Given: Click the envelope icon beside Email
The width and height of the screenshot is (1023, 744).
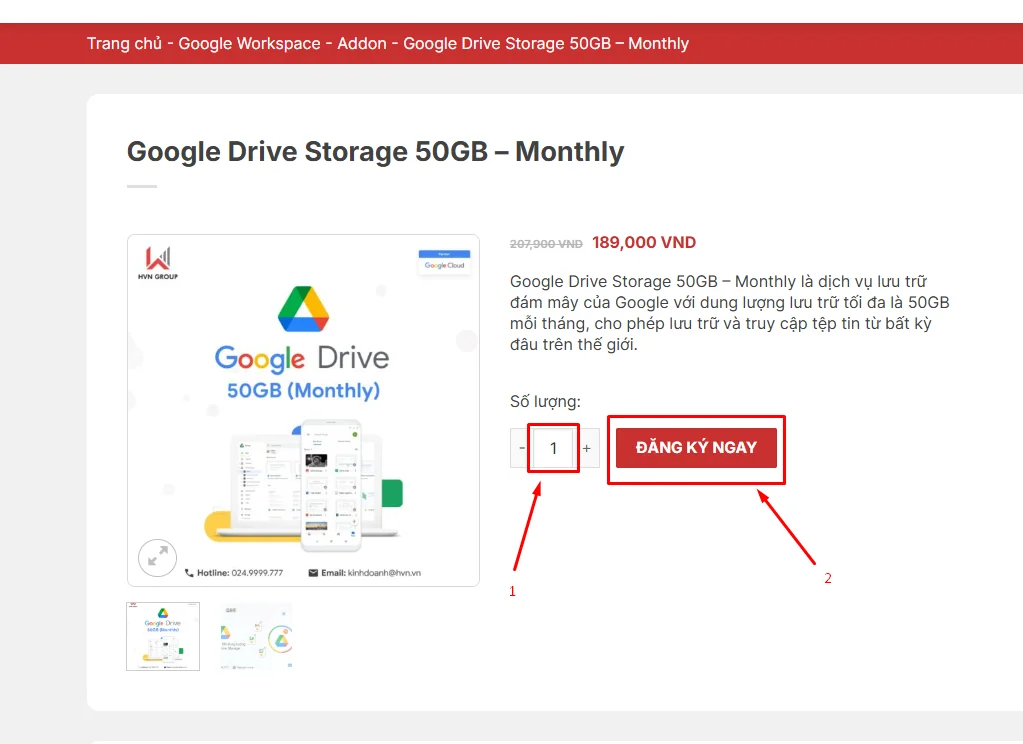Looking at the screenshot, I should [x=313, y=573].
